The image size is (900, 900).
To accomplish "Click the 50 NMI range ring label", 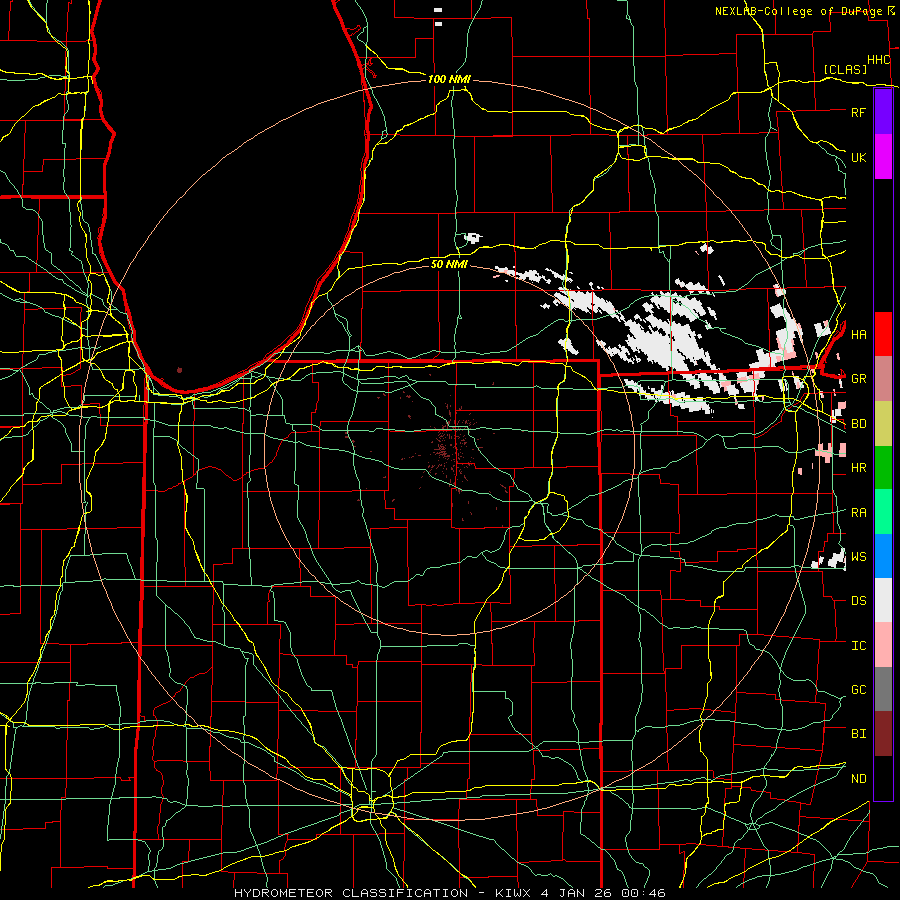I will (x=449, y=264).
